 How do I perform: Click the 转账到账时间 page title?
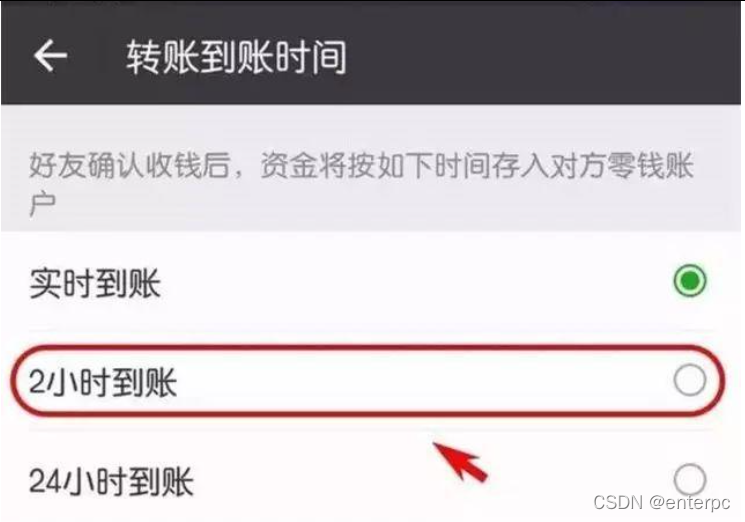[236, 57]
